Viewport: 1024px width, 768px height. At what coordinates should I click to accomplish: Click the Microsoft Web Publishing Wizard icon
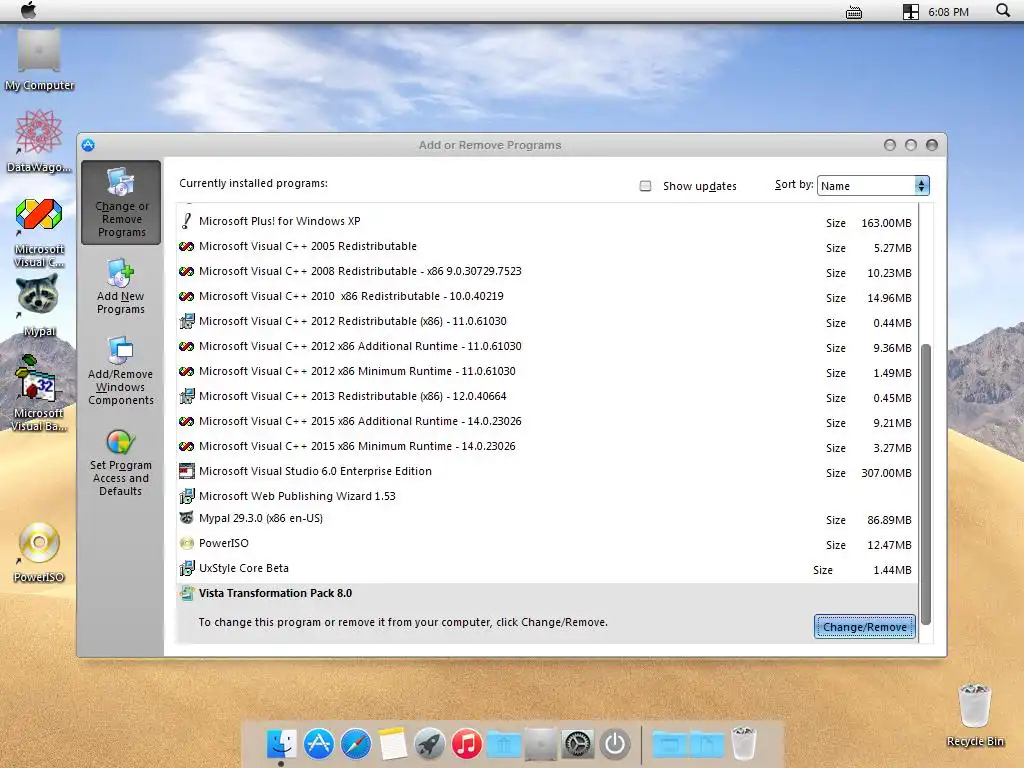[x=187, y=496]
